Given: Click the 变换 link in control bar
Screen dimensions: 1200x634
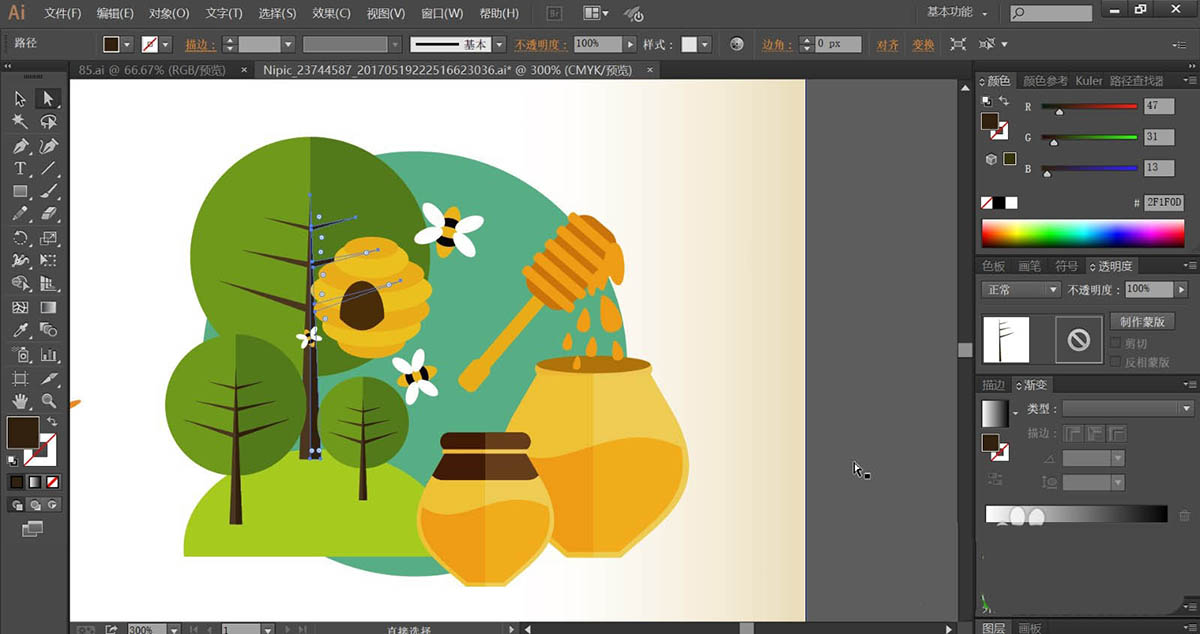Looking at the screenshot, I should coord(923,45).
